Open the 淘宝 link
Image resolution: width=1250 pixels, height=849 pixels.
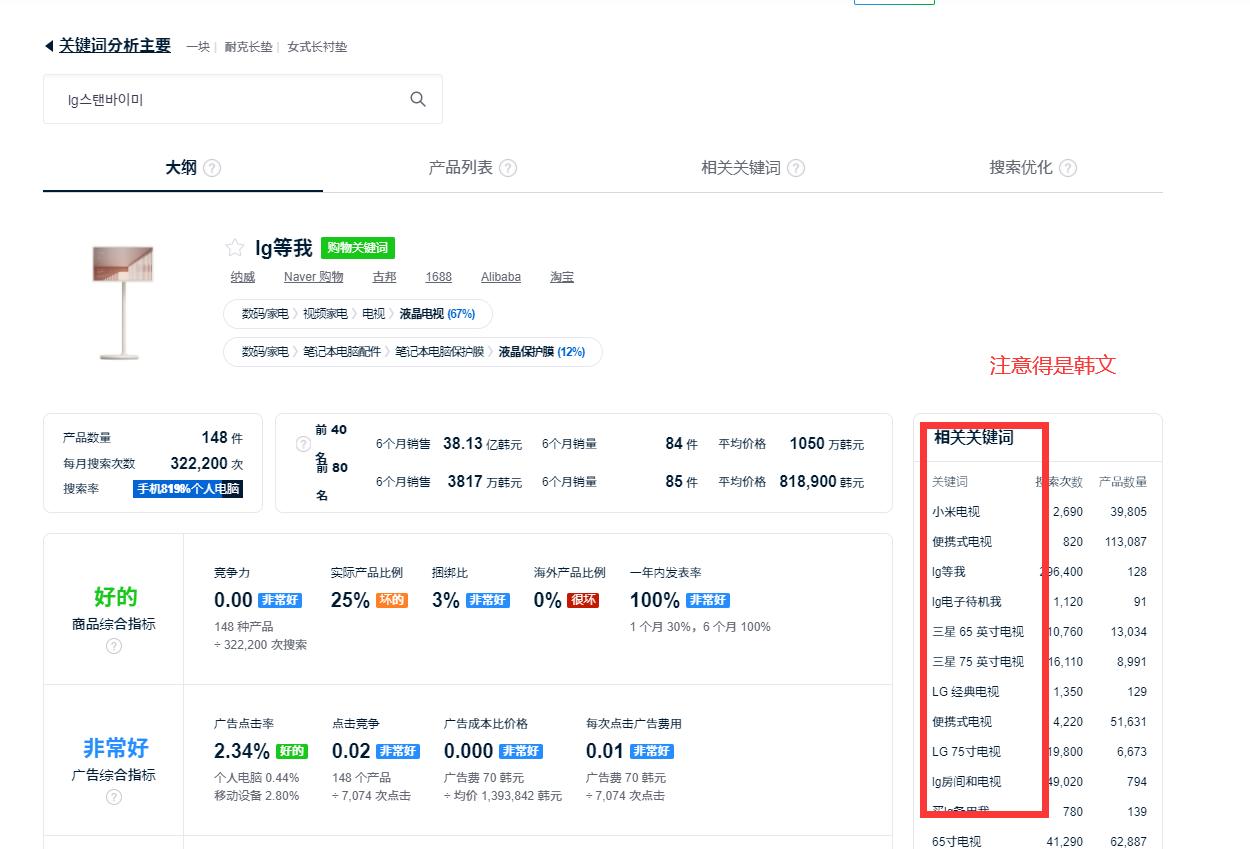(x=561, y=277)
